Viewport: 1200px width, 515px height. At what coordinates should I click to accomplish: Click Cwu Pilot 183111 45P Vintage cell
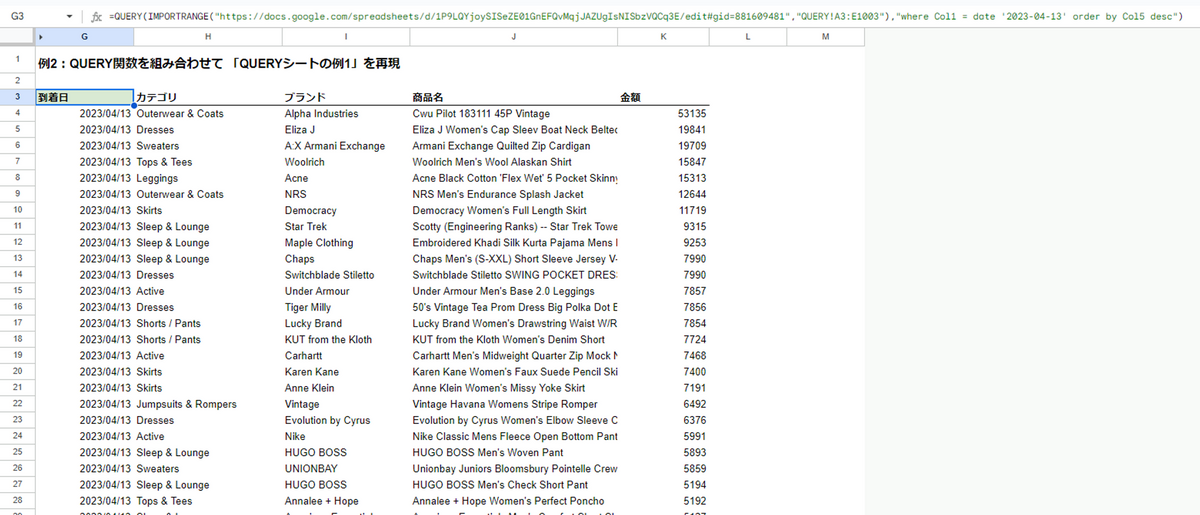point(513,114)
